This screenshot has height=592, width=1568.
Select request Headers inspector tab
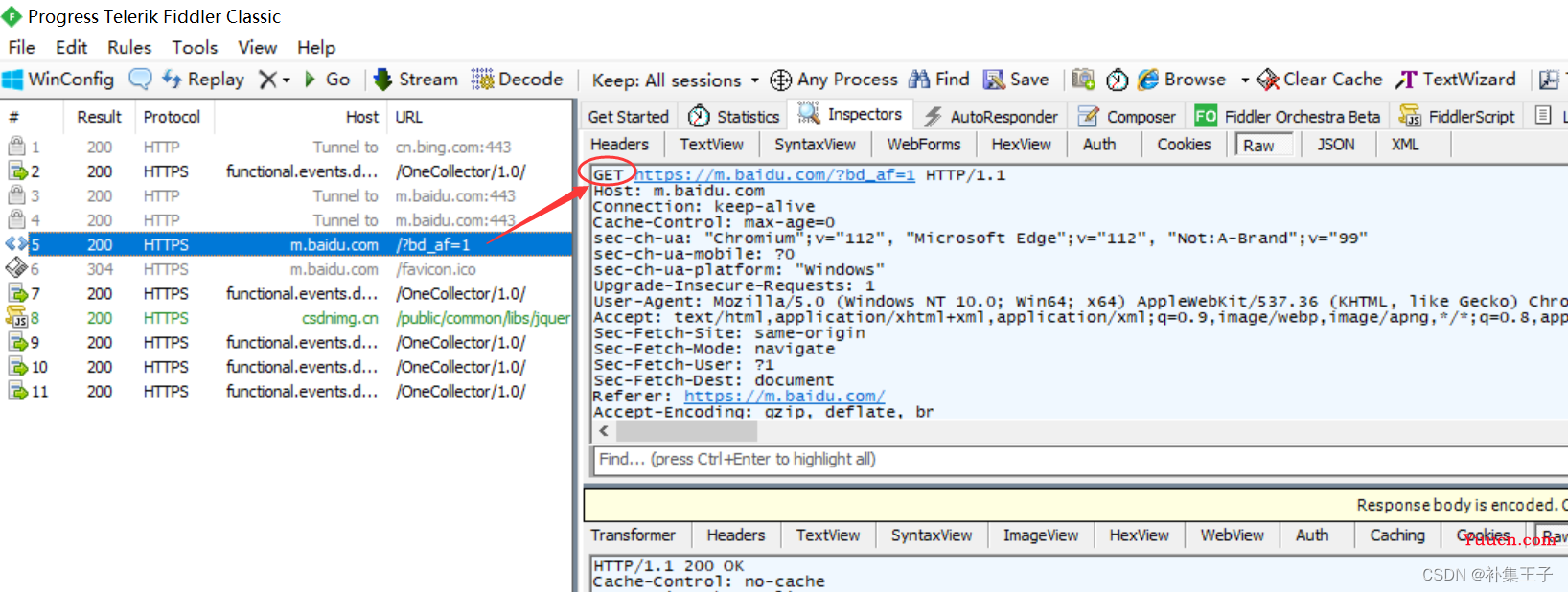(619, 145)
